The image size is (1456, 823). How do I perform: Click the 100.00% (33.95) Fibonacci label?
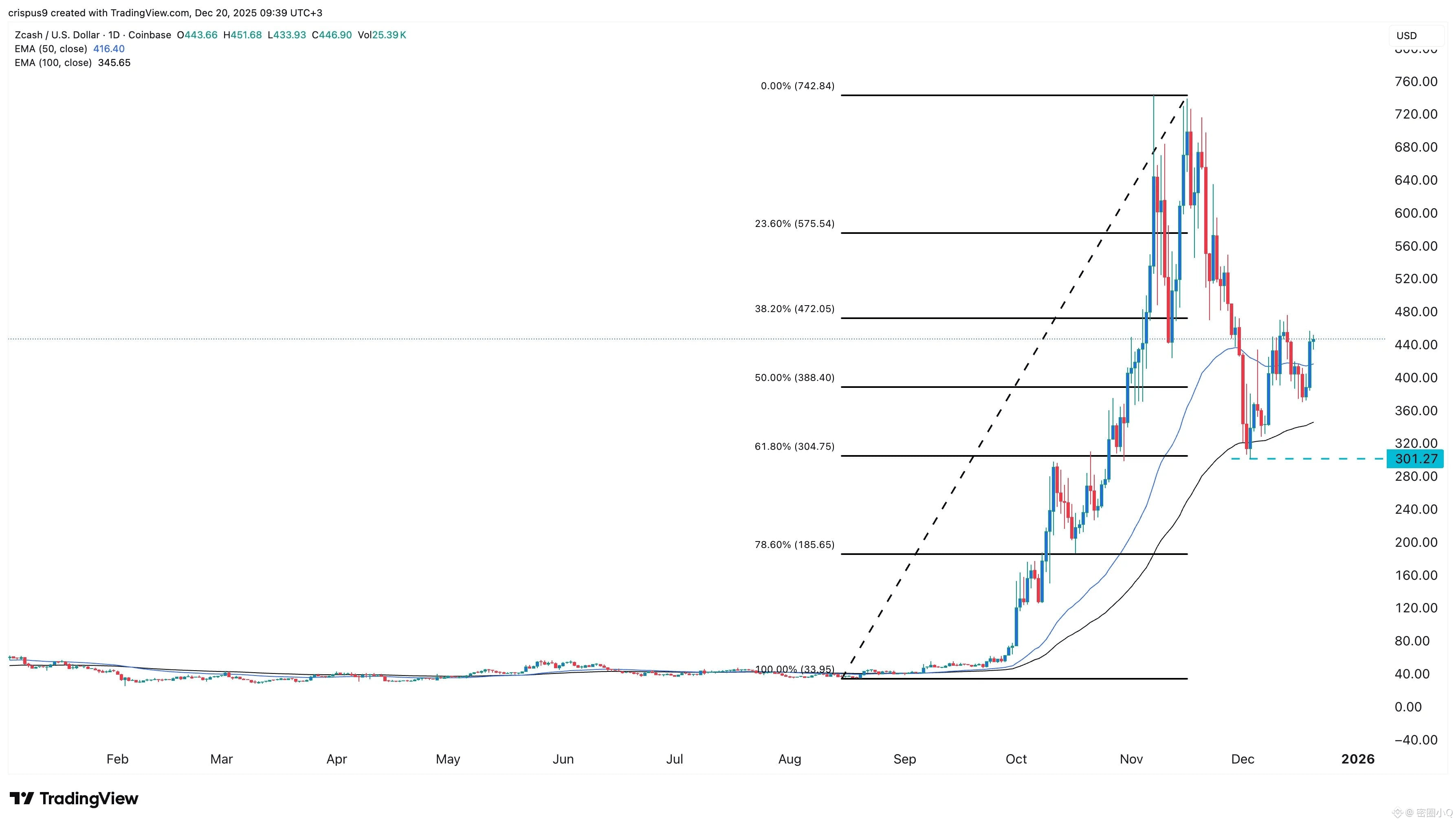pyautogui.click(x=794, y=669)
